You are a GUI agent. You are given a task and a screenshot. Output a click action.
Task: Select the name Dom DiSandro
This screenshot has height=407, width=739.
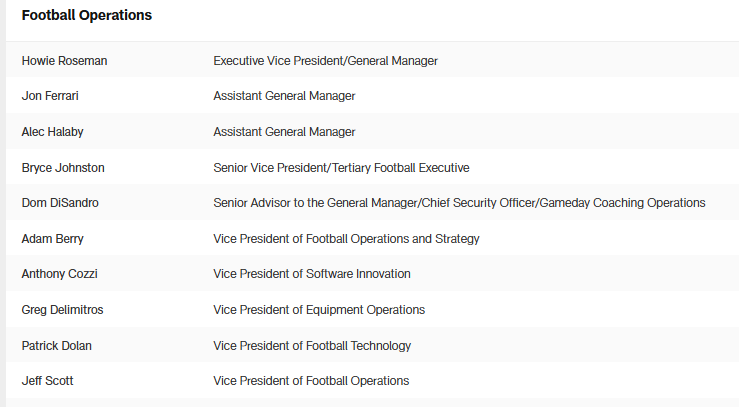click(x=60, y=203)
